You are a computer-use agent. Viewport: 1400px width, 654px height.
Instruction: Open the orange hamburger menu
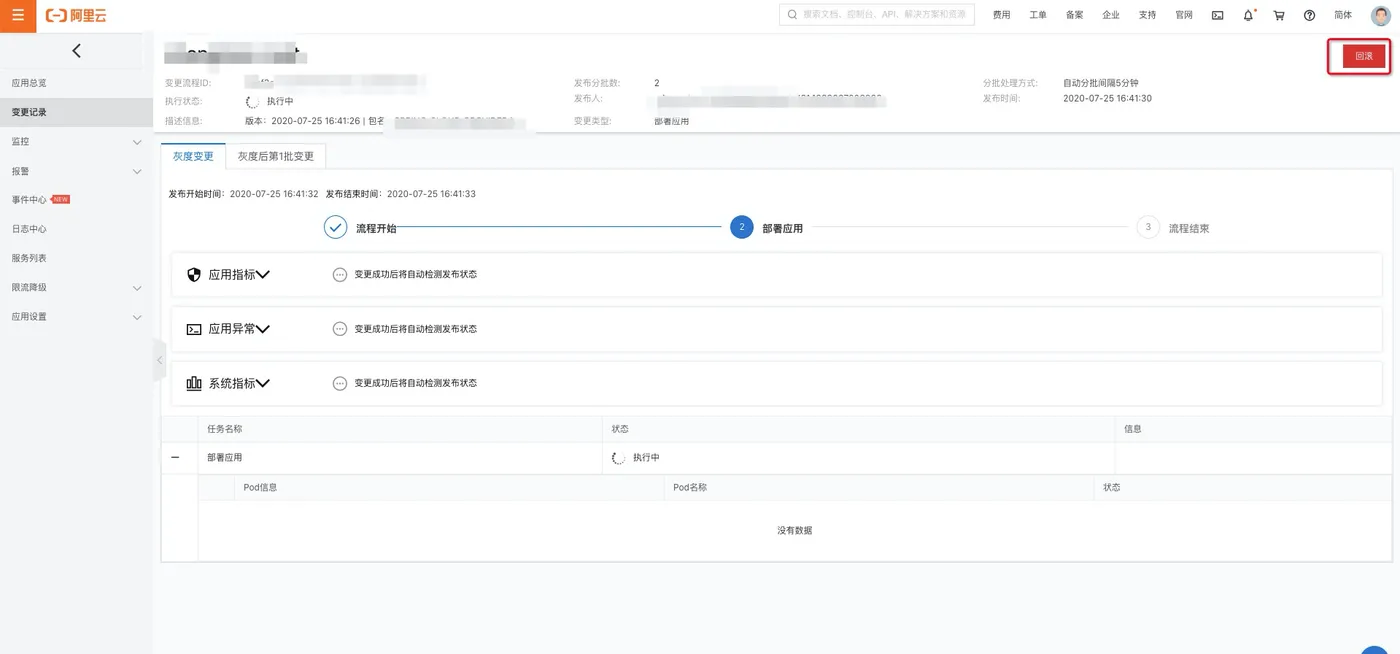pyautogui.click(x=17, y=16)
